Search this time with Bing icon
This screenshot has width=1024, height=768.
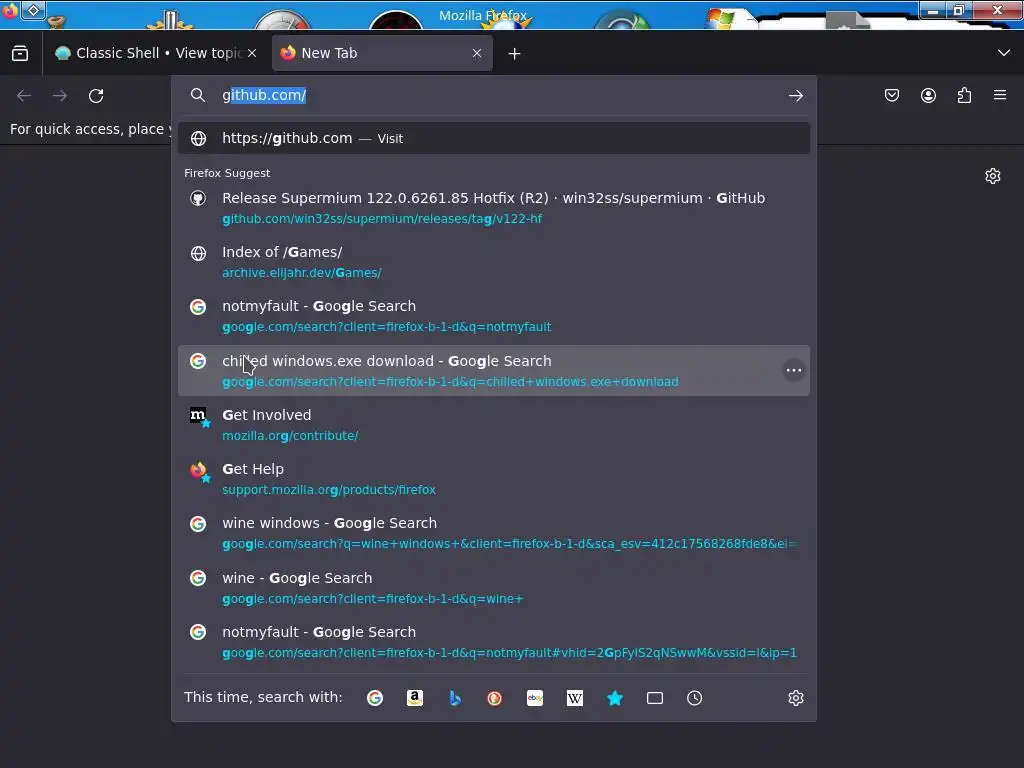(455, 698)
